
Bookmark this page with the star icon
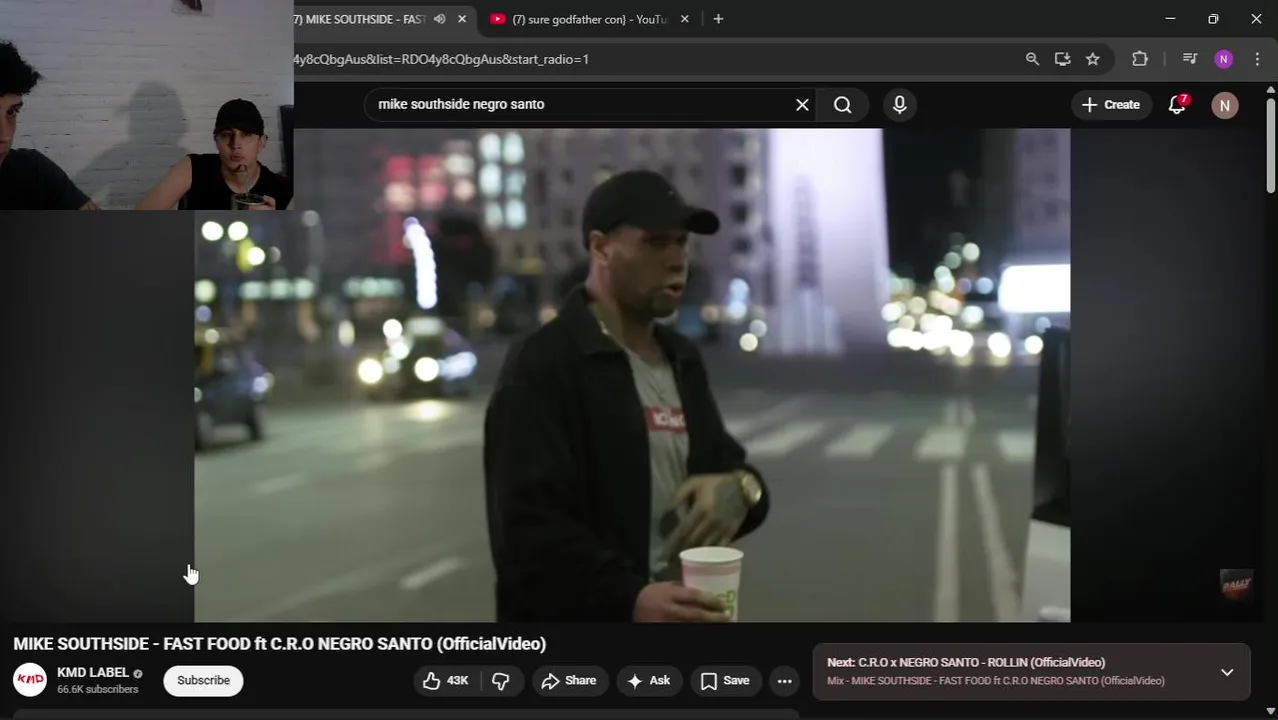1093,59
